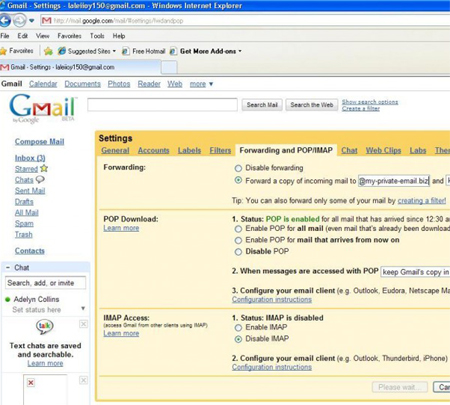450x405 pixels.
Task: Switch to Filters settings tab
Action: point(220,150)
